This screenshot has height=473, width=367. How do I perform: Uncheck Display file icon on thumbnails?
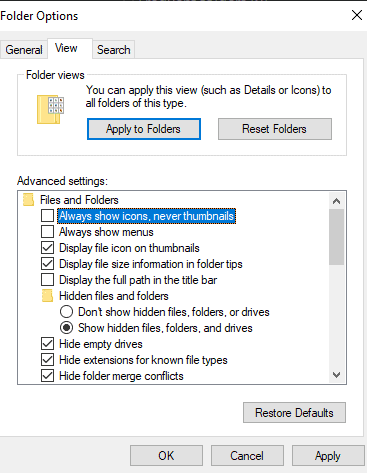(x=47, y=248)
